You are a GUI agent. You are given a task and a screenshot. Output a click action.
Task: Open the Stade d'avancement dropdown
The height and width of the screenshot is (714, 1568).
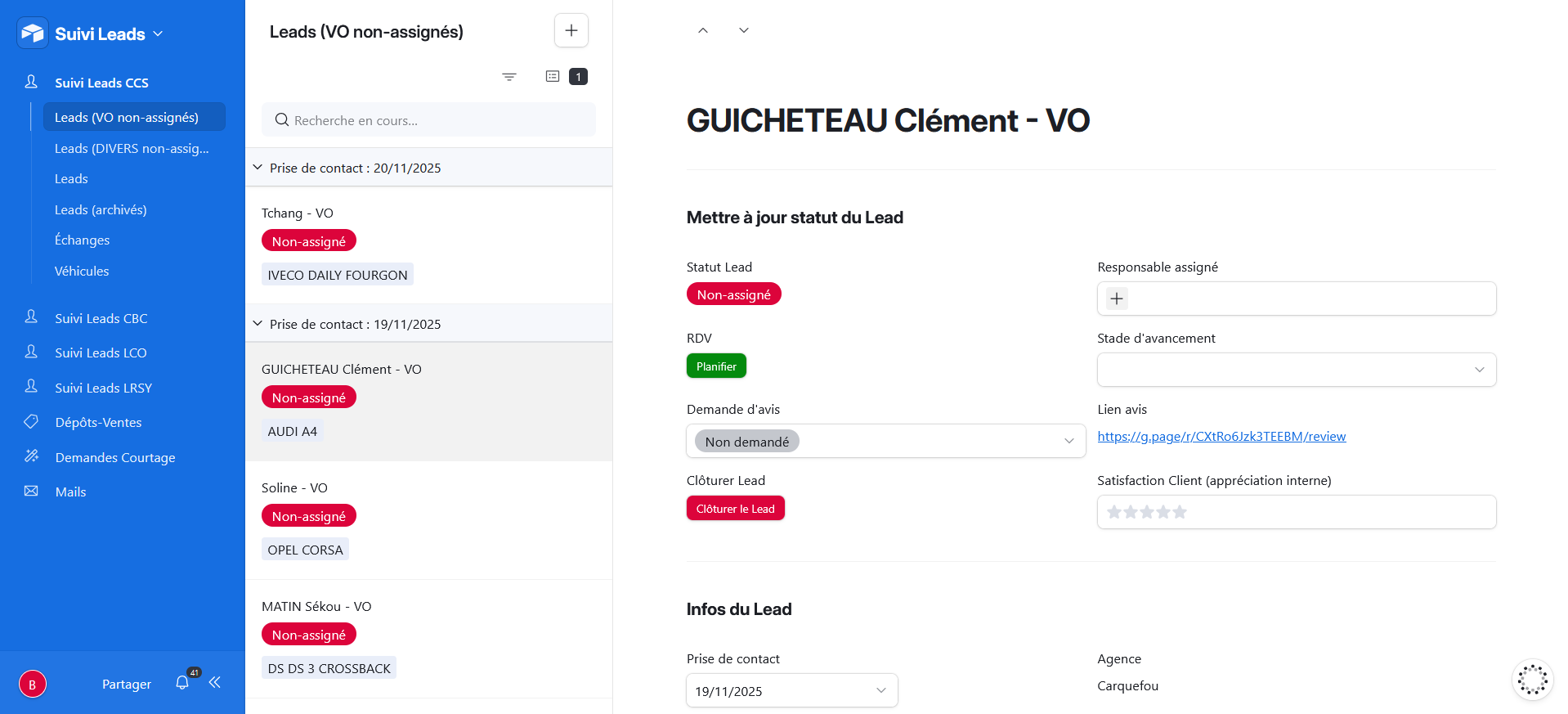point(1296,370)
